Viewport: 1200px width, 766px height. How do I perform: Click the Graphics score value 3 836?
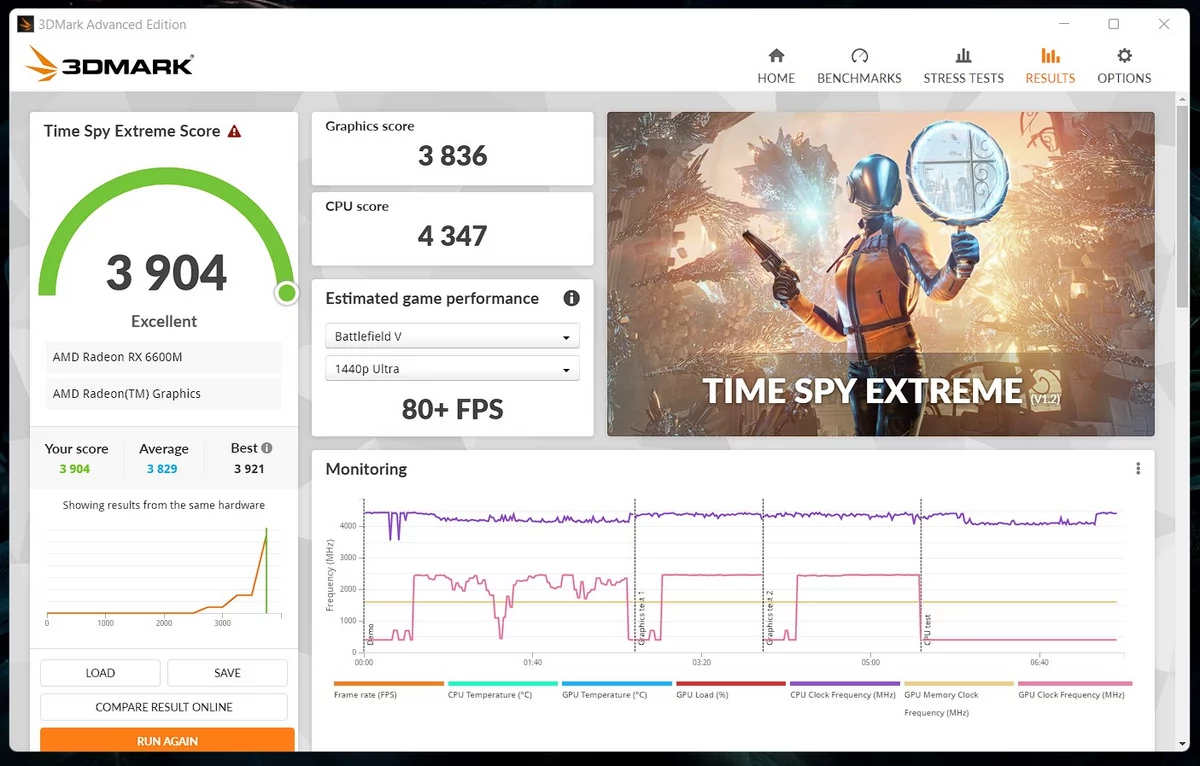[453, 156]
